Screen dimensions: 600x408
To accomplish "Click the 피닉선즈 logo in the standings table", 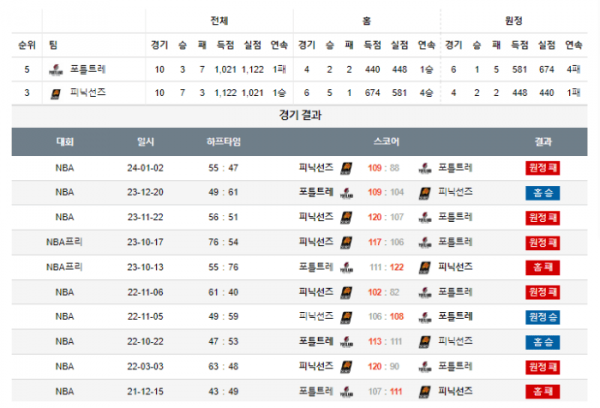I will [56, 93].
